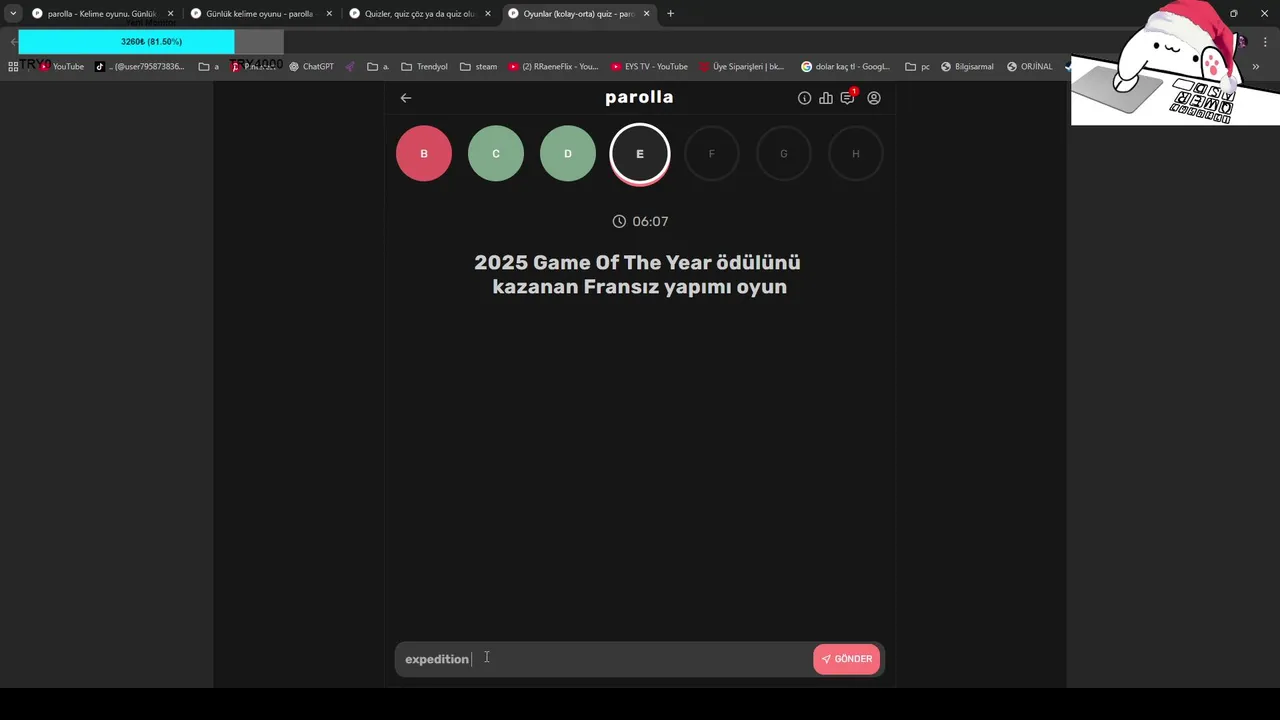Click the GÖNDER send button
The image size is (1280, 720).
[847, 659]
